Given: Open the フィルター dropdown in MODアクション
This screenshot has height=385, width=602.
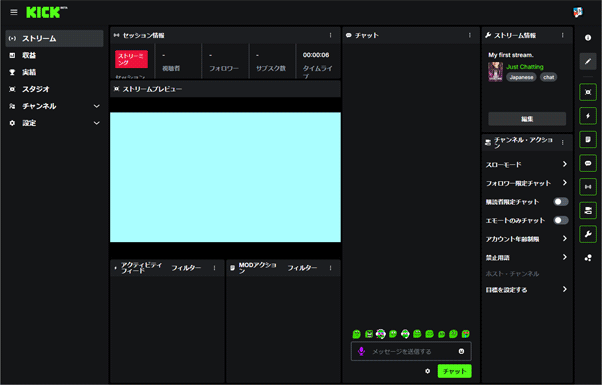Looking at the screenshot, I should pyautogui.click(x=302, y=268).
